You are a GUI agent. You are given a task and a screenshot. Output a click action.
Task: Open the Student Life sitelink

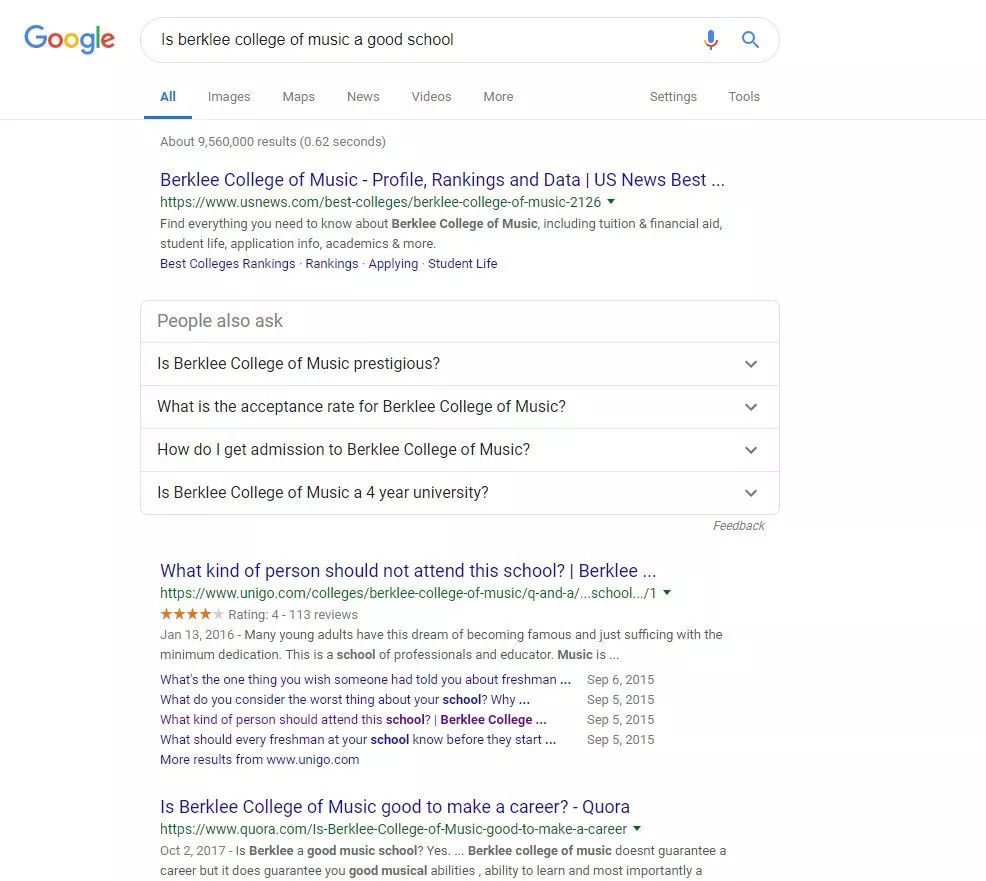pyautogui.click(x=463, y=263)
